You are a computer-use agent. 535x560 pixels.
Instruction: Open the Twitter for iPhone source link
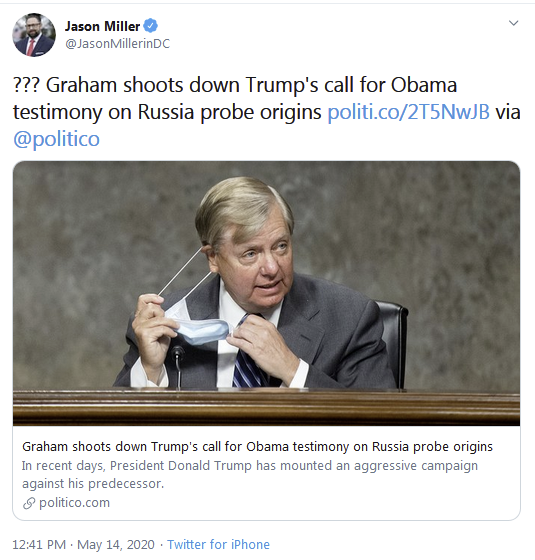pos(218,545)
